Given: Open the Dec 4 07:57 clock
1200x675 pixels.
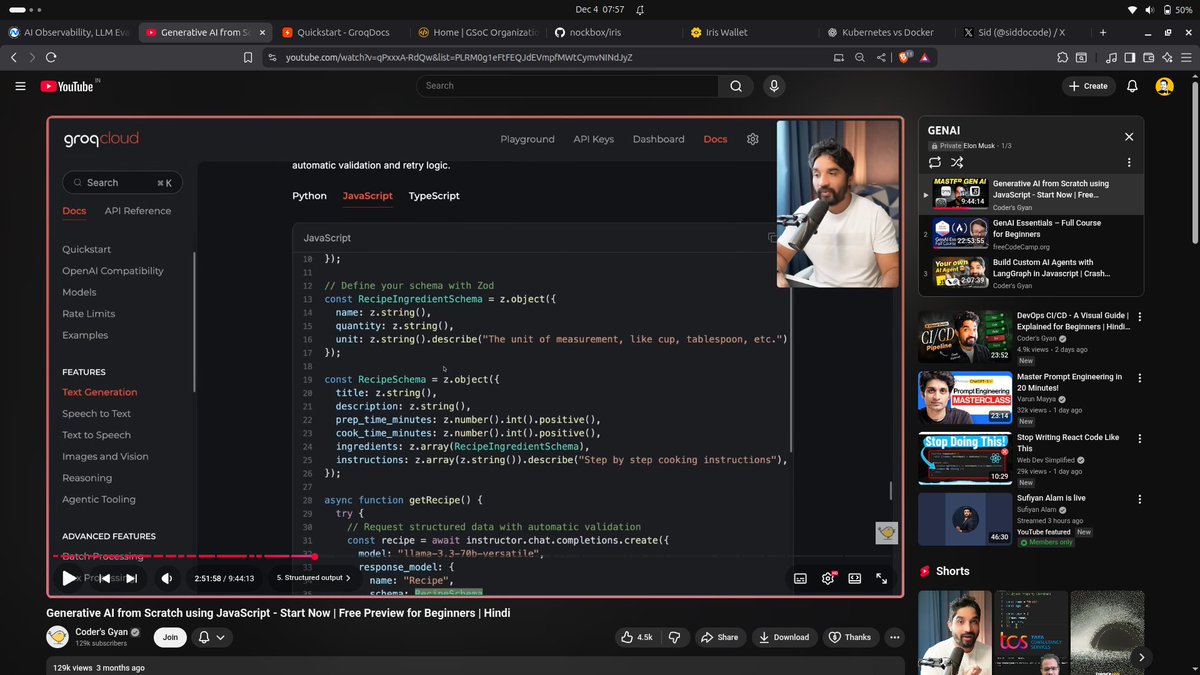Looking at the screenshot, I should 600,8.
